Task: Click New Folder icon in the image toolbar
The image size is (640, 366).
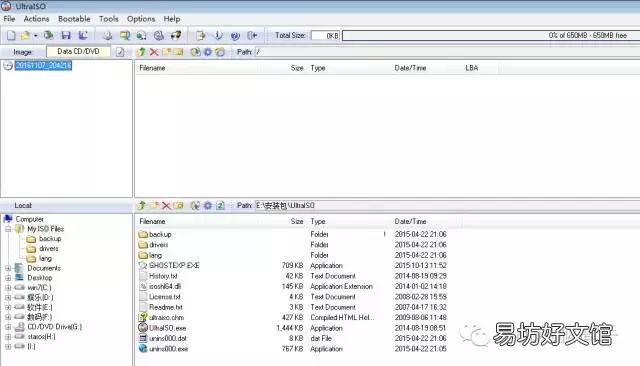Action: coord(166,52)
